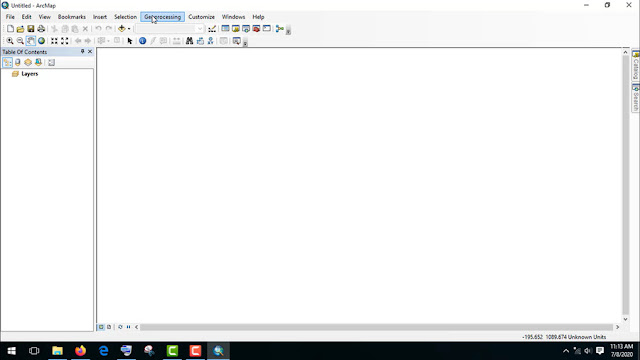Open the Edit menu
The height and width of the screenshot is (360, 640).
point(27,17)
